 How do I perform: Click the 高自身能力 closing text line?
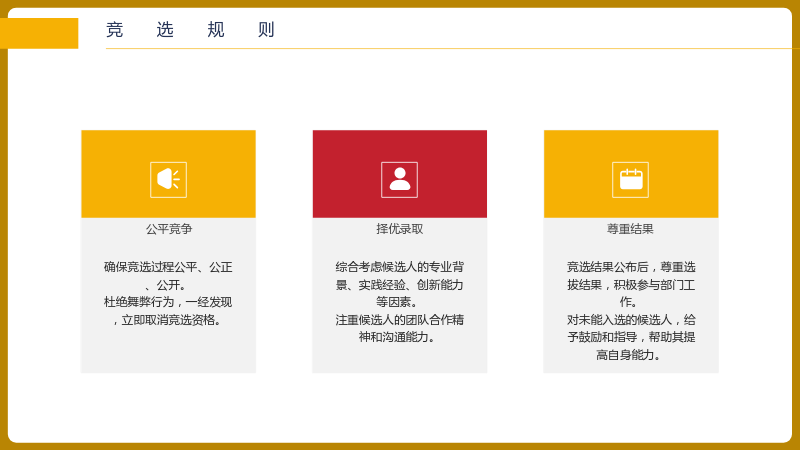628,355
